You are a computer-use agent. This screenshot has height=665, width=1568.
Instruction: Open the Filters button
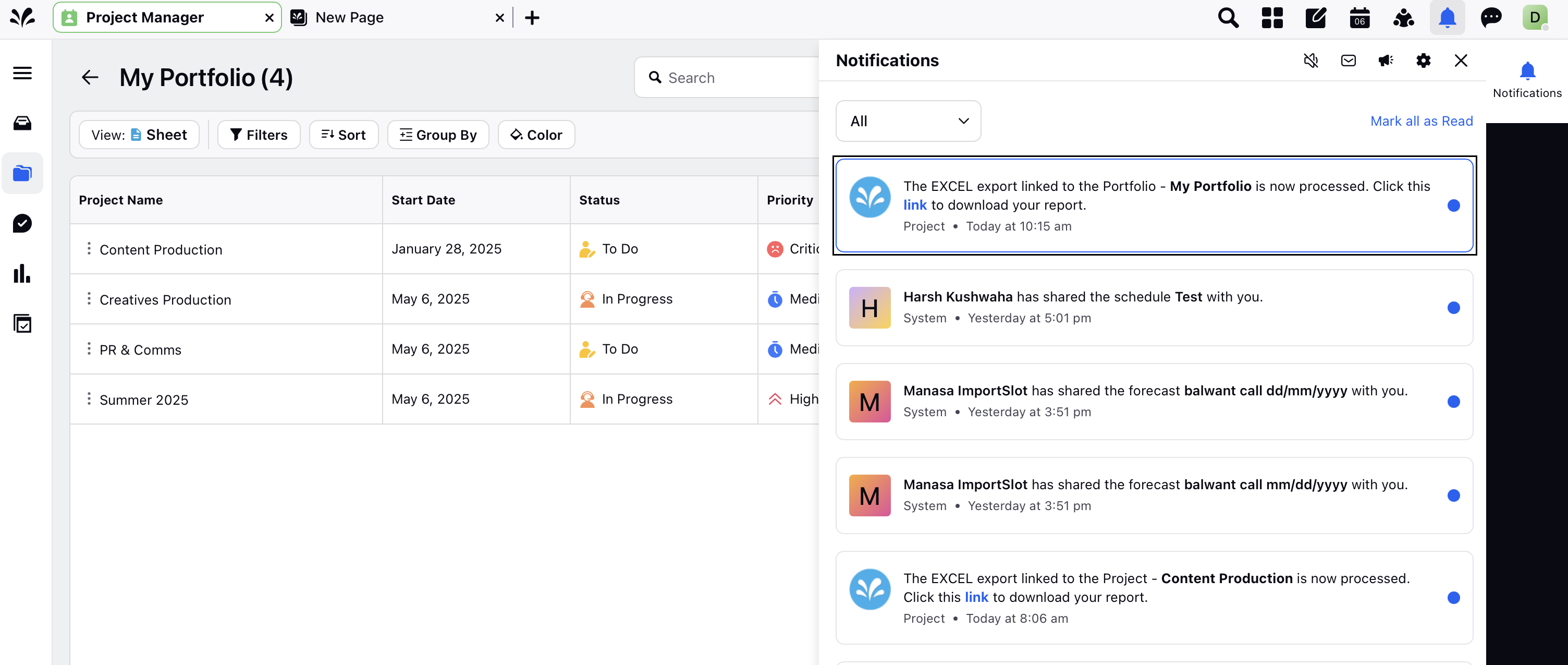tap(259, 135)
